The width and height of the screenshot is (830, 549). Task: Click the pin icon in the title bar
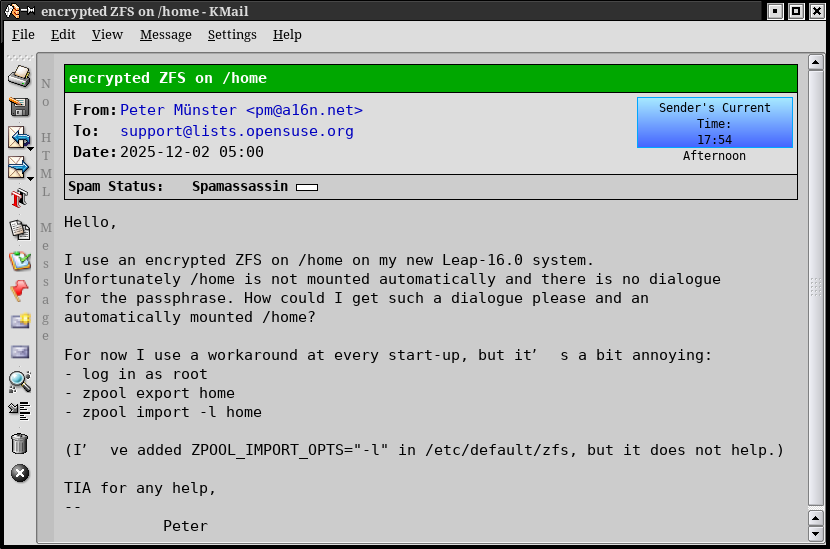point(28,11)
